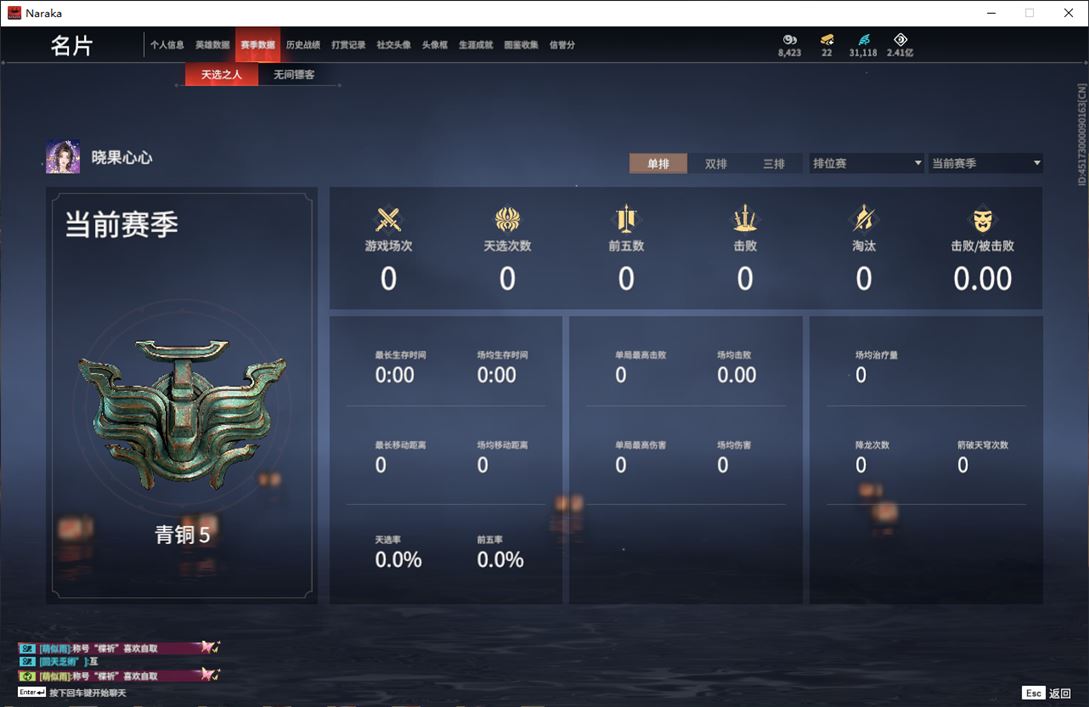This screenshot has width=1089, height=707.
Task: Click the third chat message about 称号
Action: click(119, 676)
